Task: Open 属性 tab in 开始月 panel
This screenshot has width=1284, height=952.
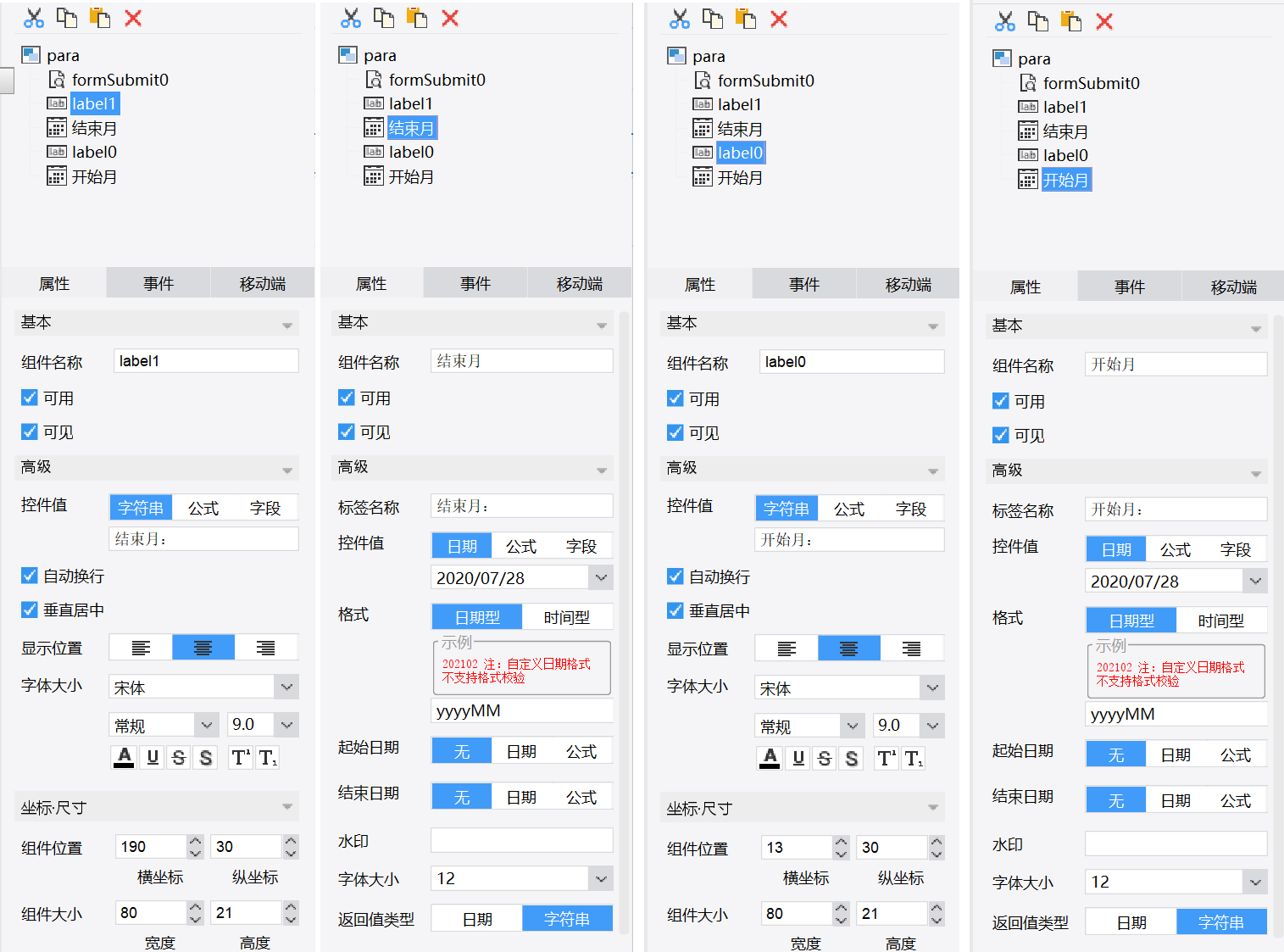Action: click(1026, 287)
